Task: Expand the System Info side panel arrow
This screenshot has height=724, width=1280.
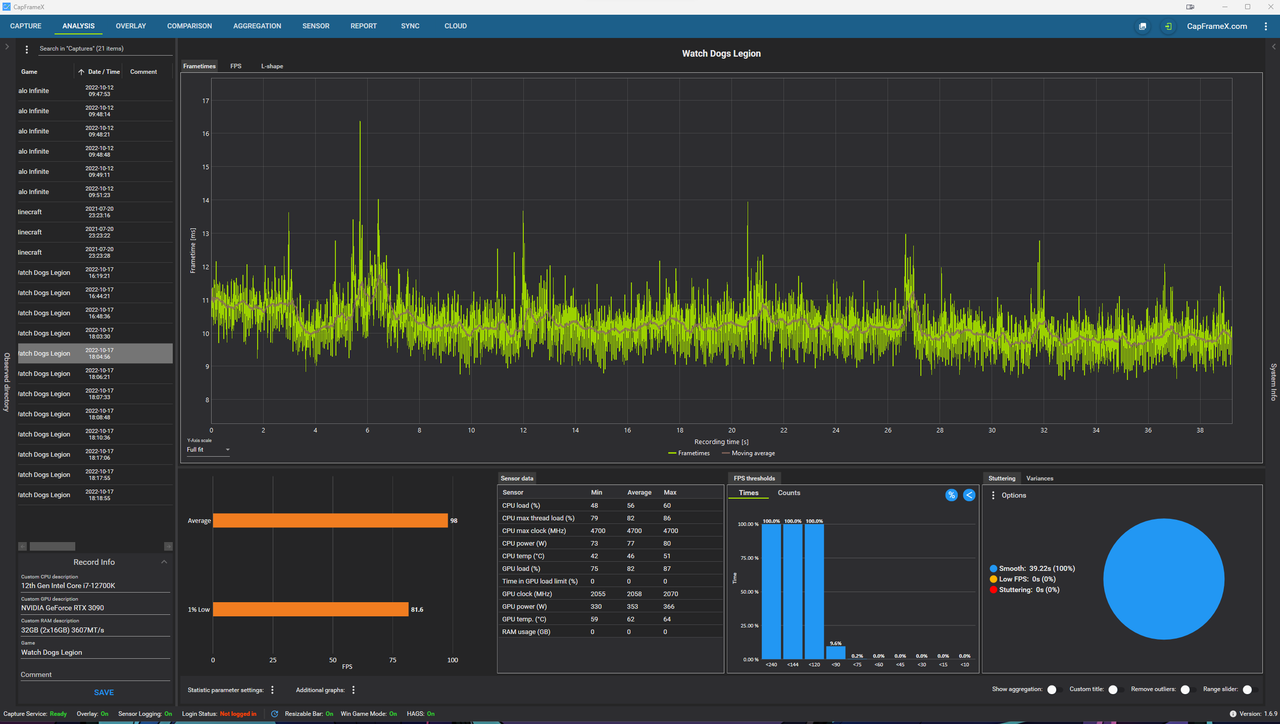Action: (1273, 47)
